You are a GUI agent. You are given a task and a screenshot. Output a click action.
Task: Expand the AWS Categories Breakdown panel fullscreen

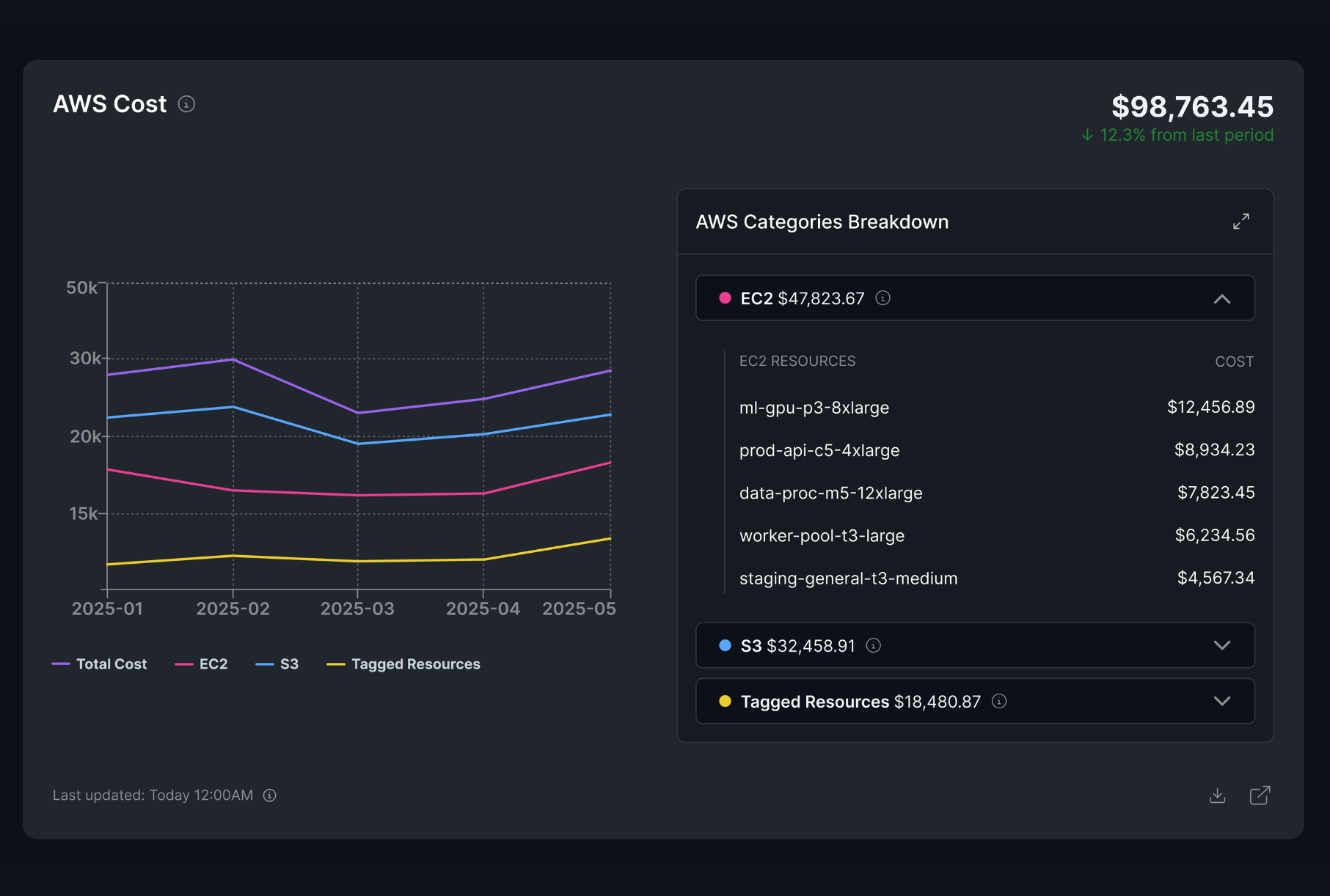click(1241, 221)
